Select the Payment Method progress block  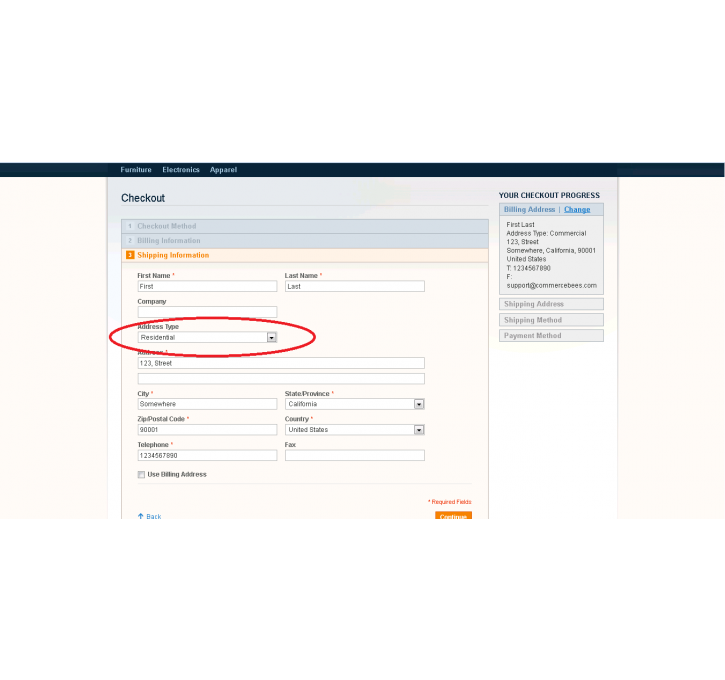pos(551,336)
